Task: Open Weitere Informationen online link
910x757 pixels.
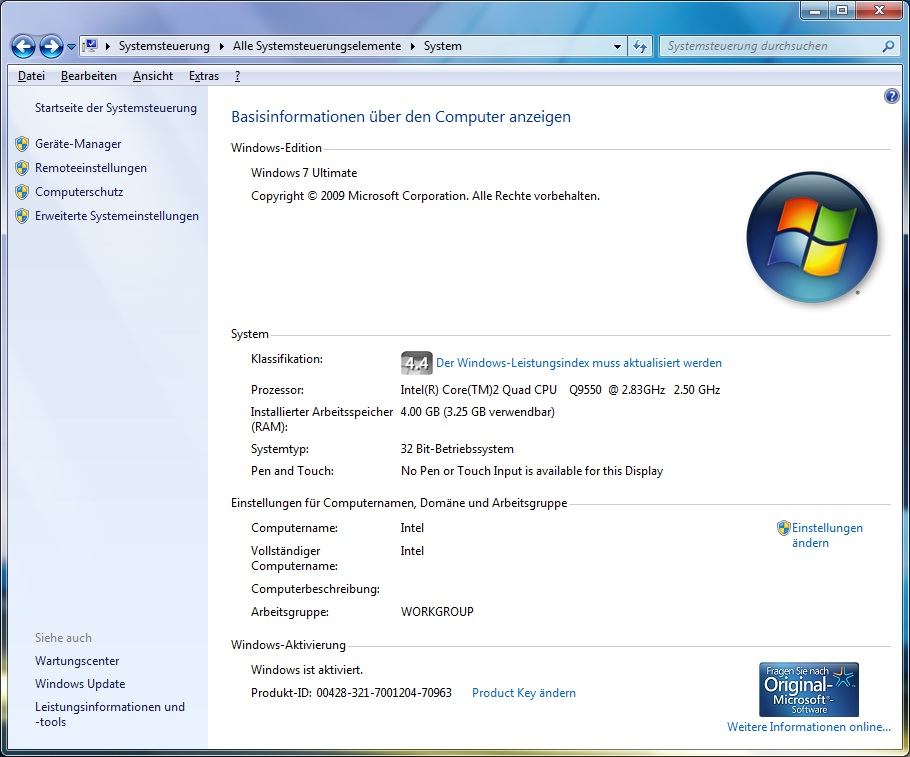Action: (x=808, y=727)
